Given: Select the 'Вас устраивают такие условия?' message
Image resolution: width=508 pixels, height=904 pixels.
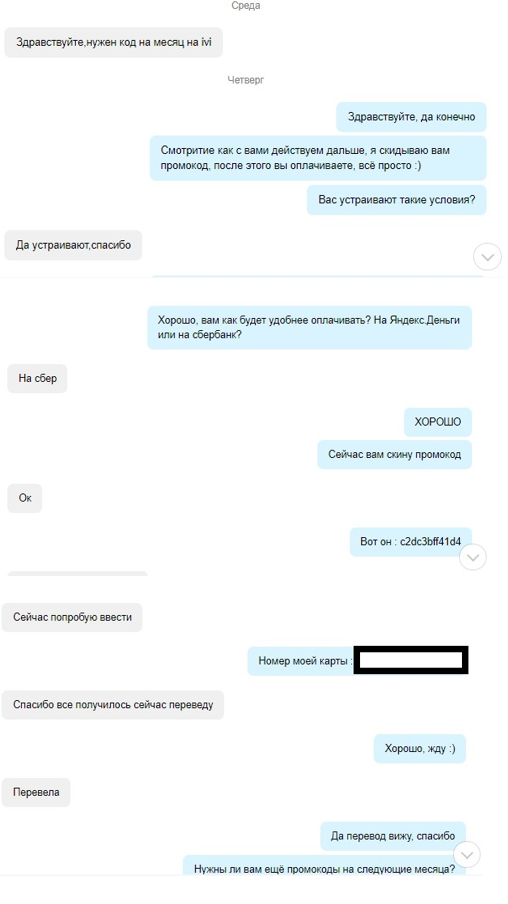Looking at the screenshot, I should (x=397, y=200).
